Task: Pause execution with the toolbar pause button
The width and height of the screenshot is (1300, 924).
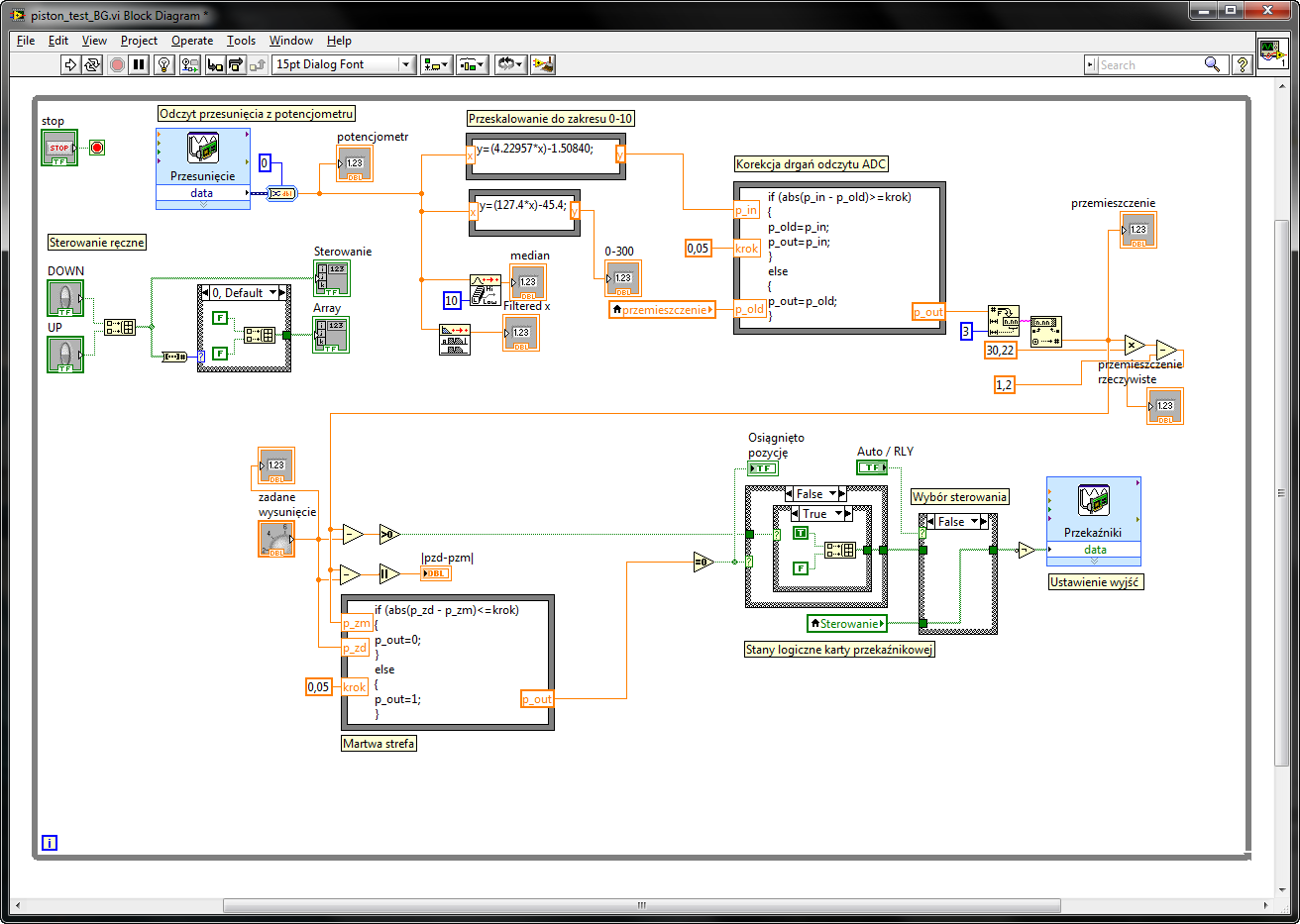Action: point(139,64)
